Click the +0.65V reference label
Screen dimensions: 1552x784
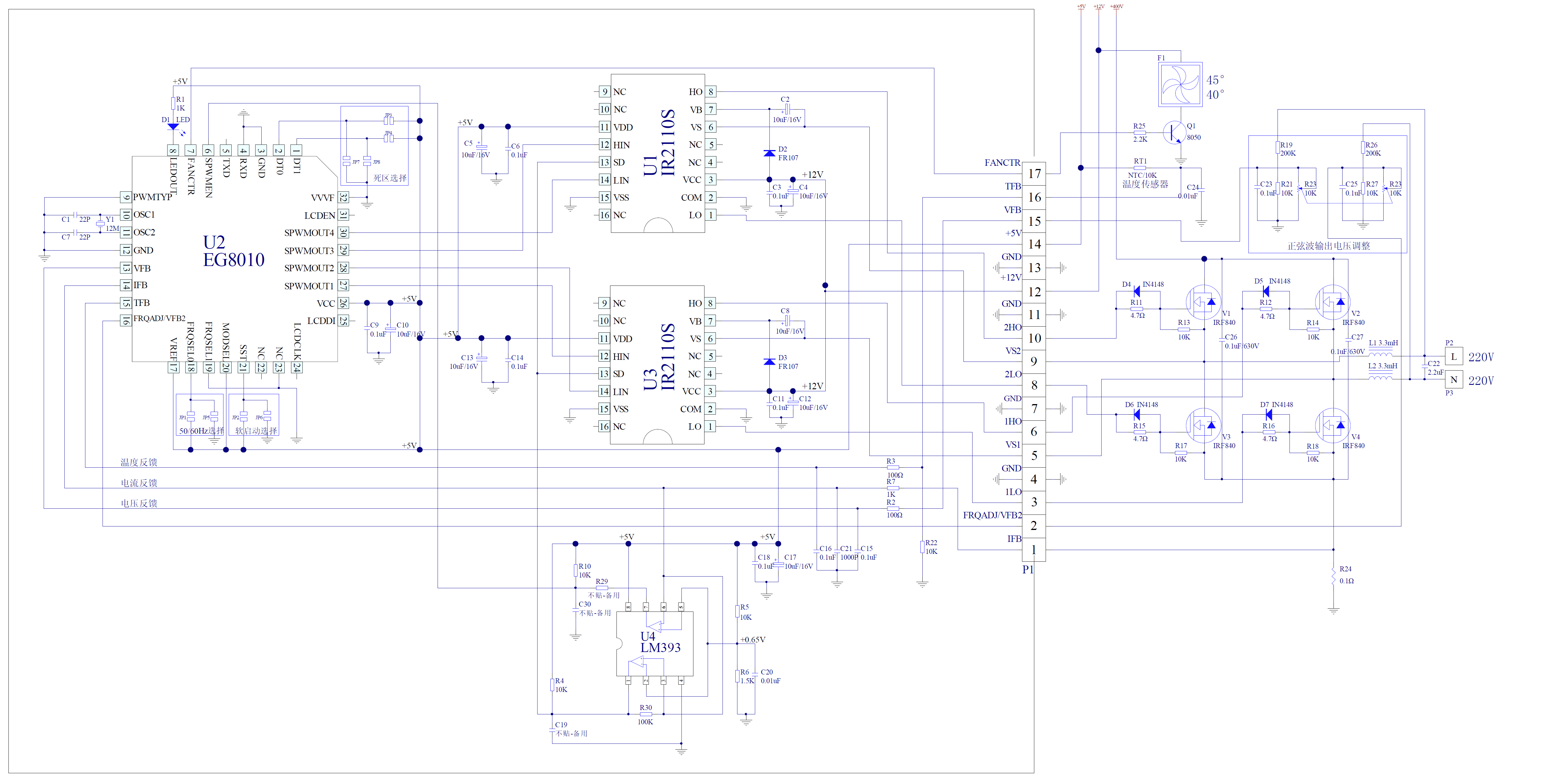point(753,639)
